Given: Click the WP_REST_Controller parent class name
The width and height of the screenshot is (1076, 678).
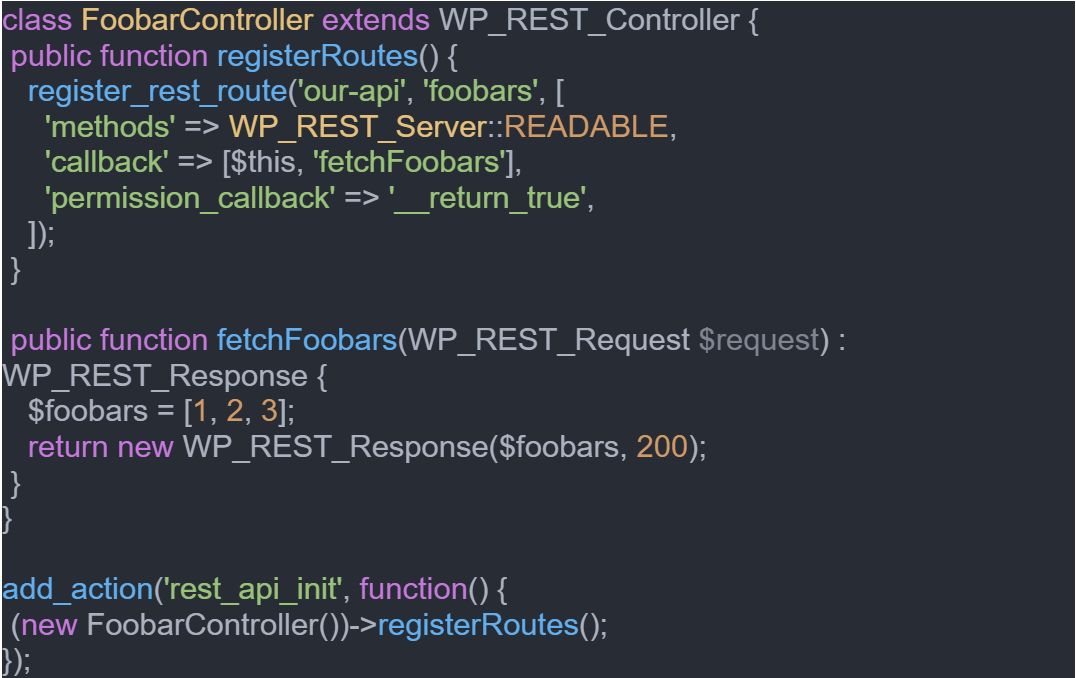Looking at the screenshot, I should [589, 19].
